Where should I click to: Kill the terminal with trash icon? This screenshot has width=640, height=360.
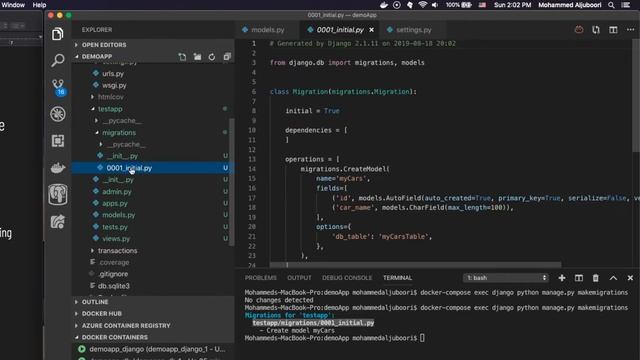(x=596, y=278)
